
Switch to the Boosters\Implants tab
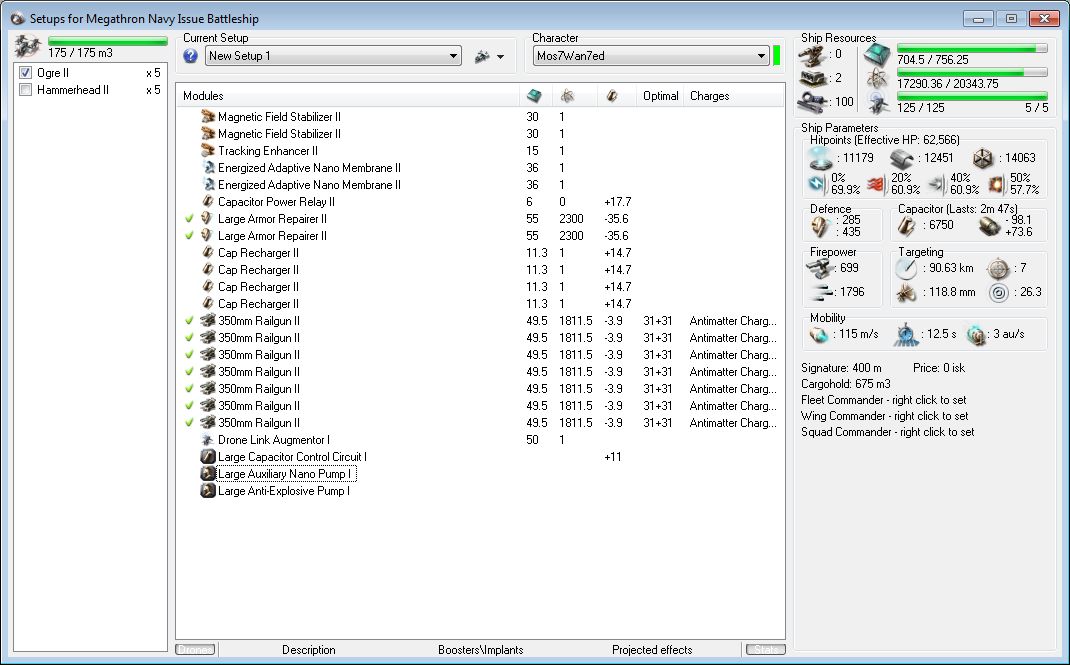pyautogui.click(x=480, y=650)
